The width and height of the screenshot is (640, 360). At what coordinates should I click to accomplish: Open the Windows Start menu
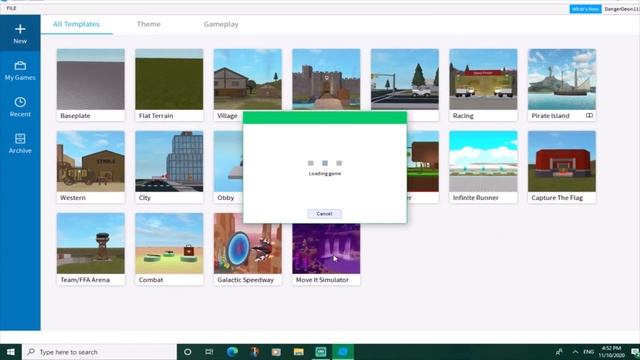(x=11, y=352)
